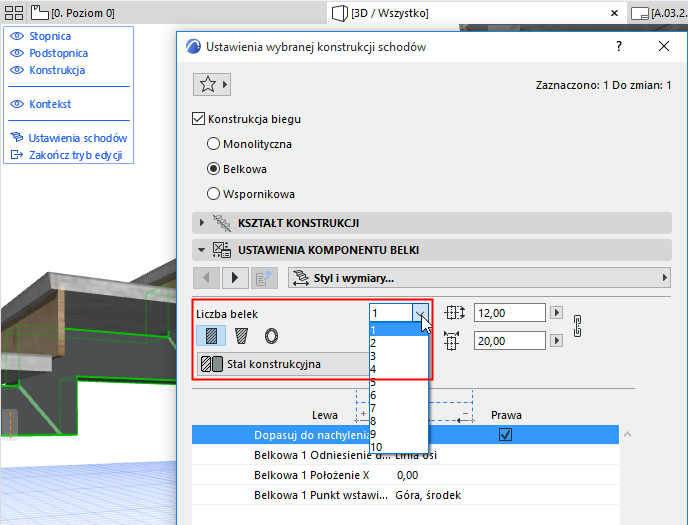Click the list scroll-up arrow

(627, 434)
